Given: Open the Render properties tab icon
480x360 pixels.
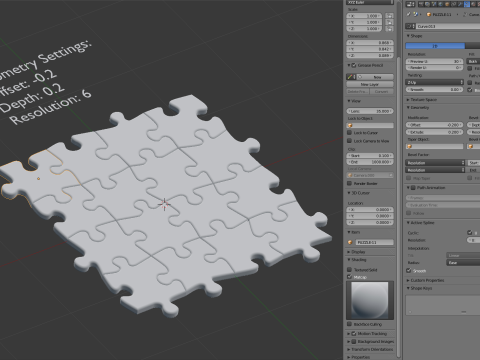Looking at the screenshot, I should 421,4.
